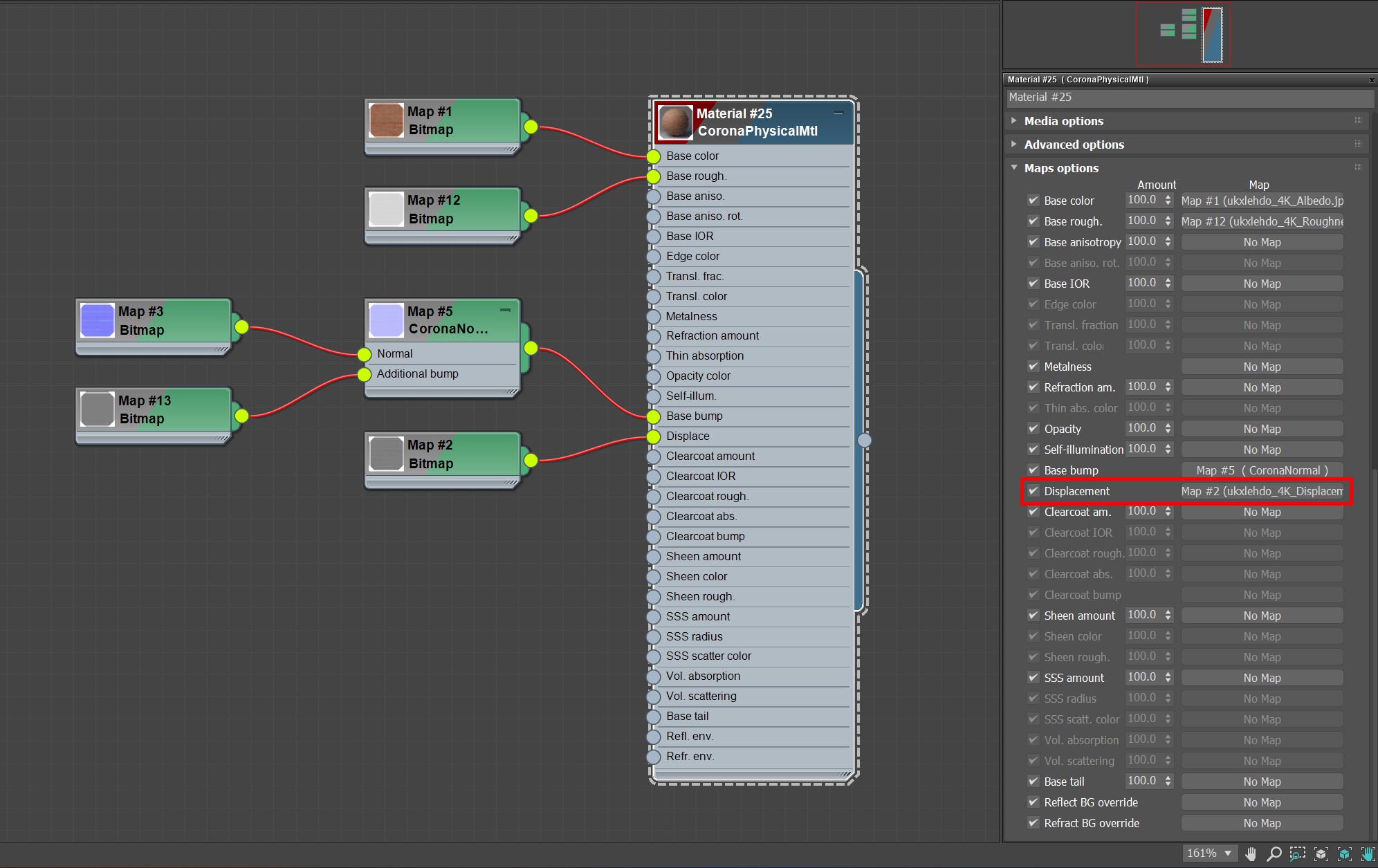Activate the Zoom Region tool
This screenshot has height=868, width=1378.
point(1297,853)
